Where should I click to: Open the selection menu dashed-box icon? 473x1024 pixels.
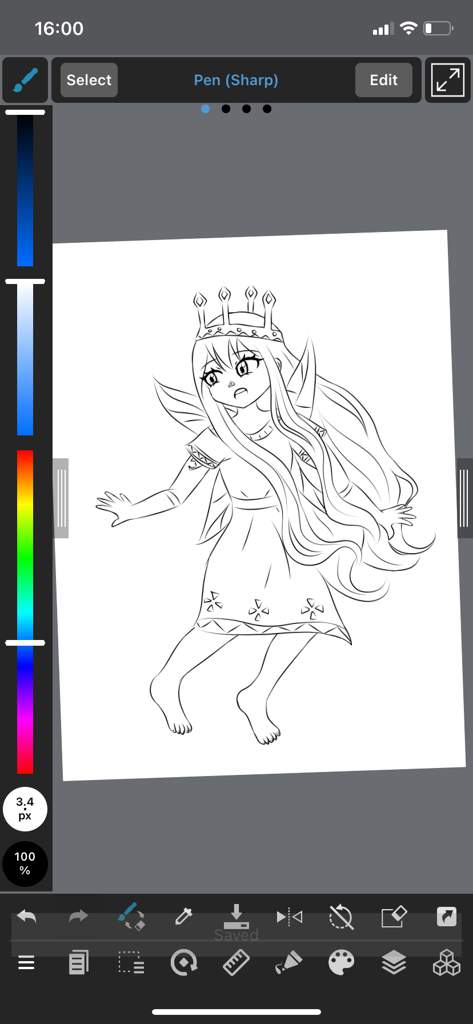pyautogui.click(x=131, y=963)
